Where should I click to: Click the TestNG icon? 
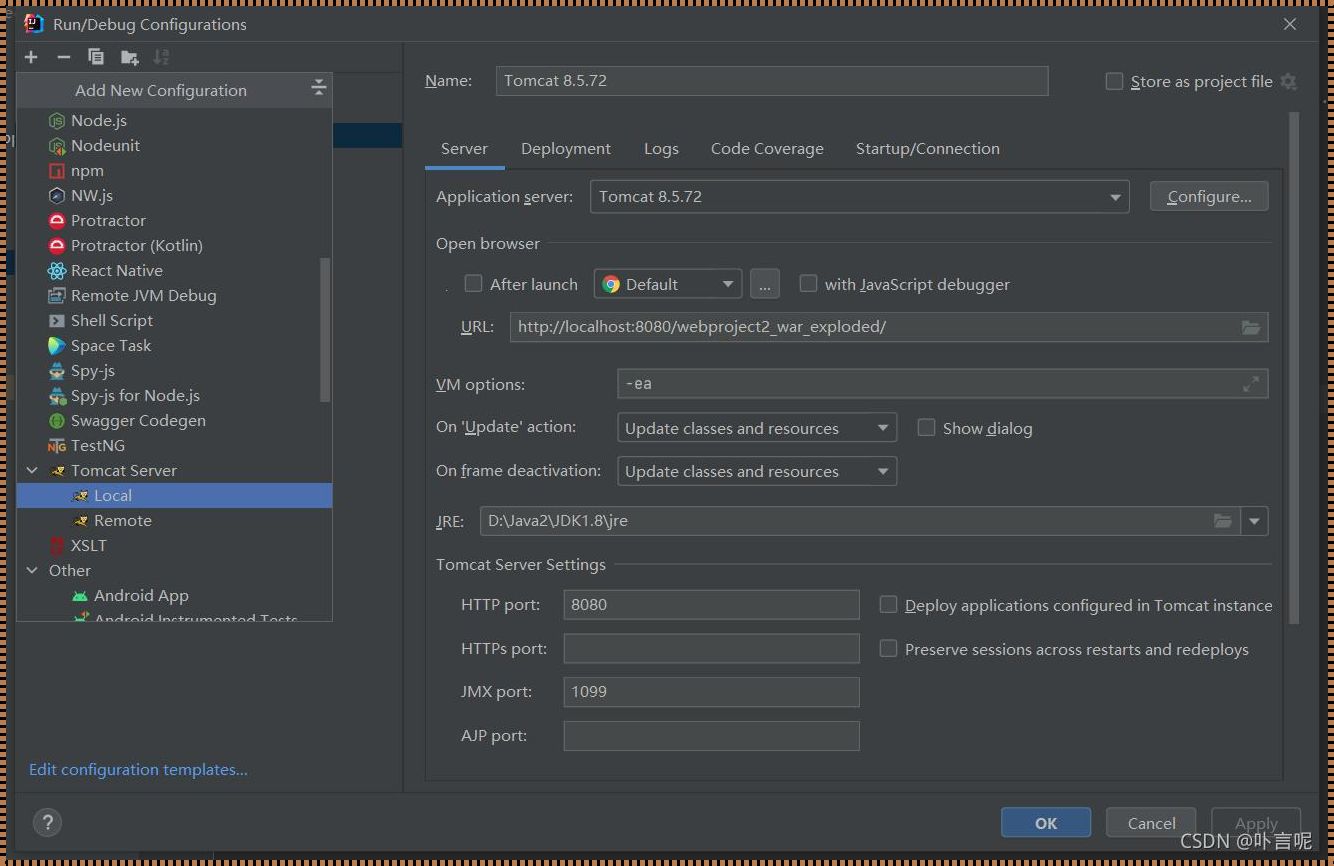[57, 445]
